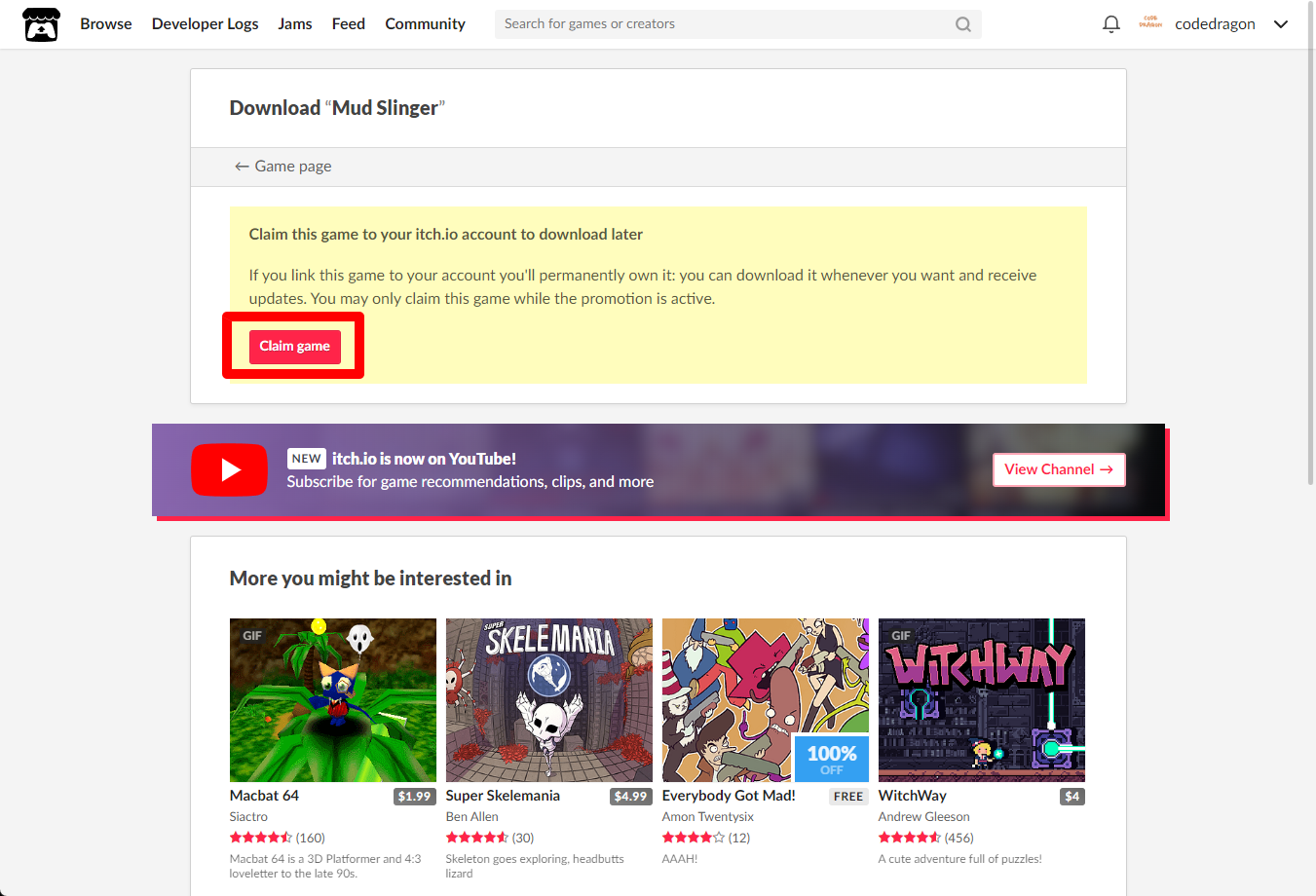Image resolution: width=1316 pixels, height=896 pixels.
Task: Click the $4.99 price tag
Action: 630,797
